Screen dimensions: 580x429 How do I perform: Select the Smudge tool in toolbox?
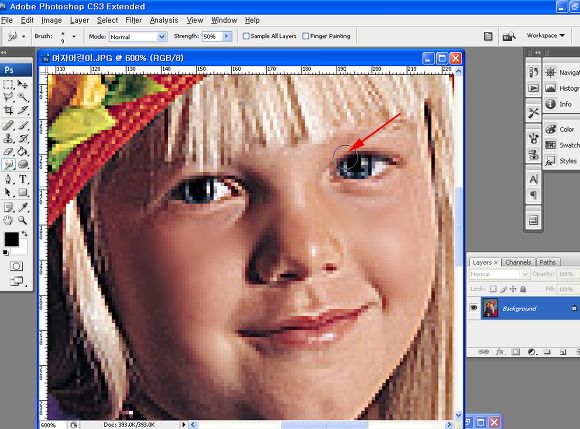pyautogui.click(x=8, y=164)
